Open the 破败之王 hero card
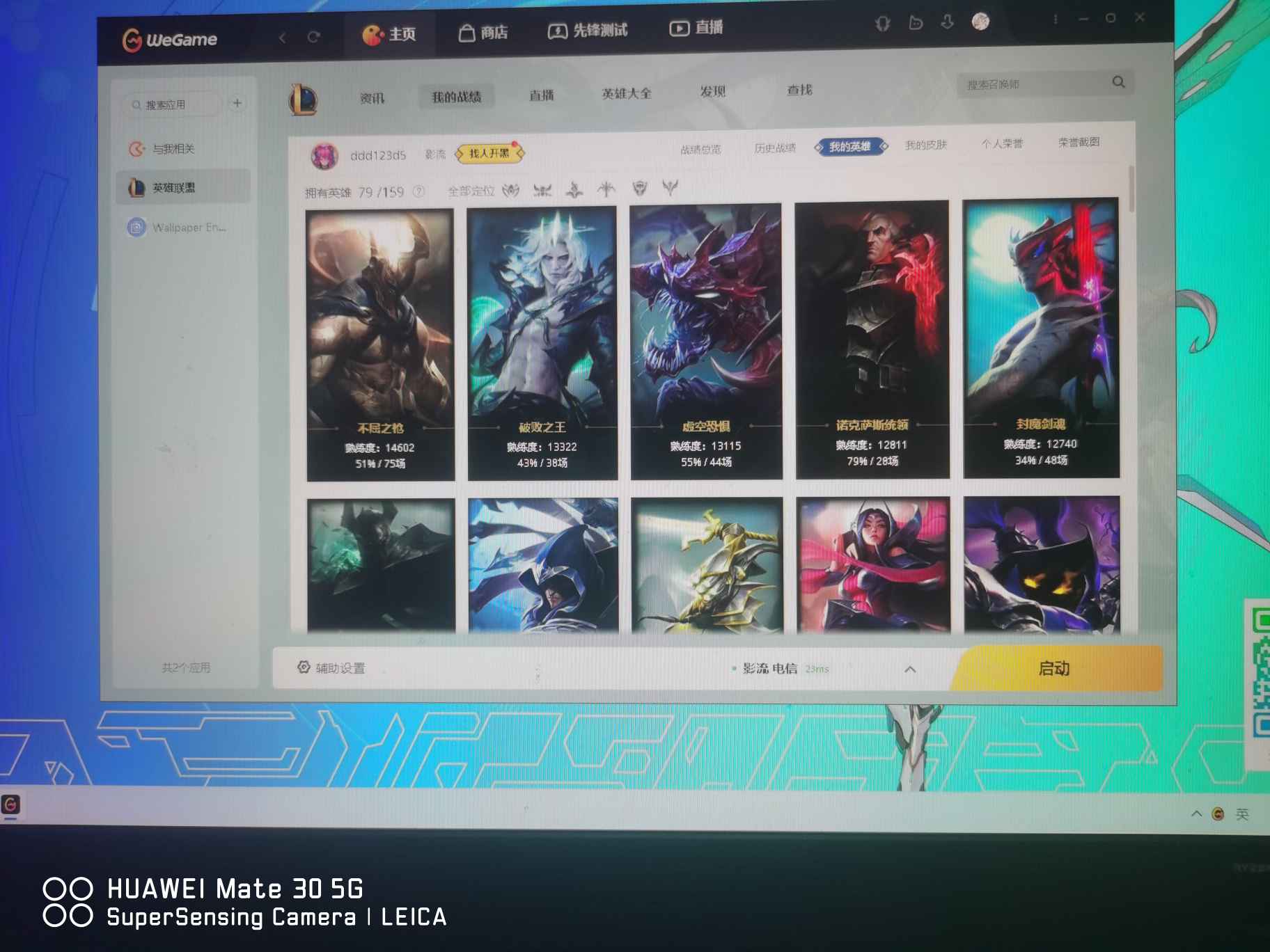 (542, 343)
